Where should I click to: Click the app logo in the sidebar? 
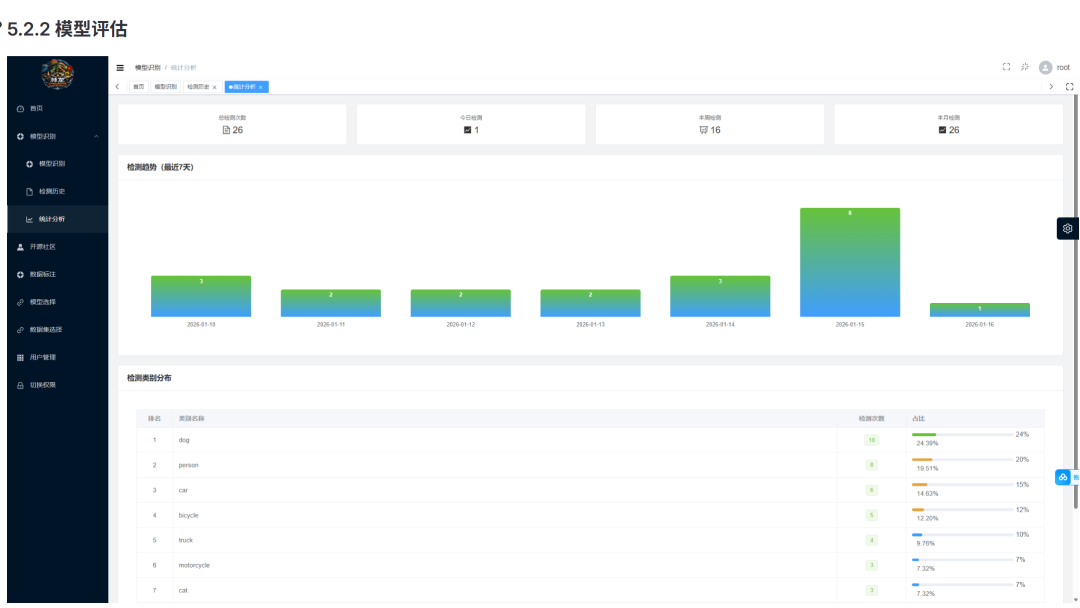coord(57,74)
